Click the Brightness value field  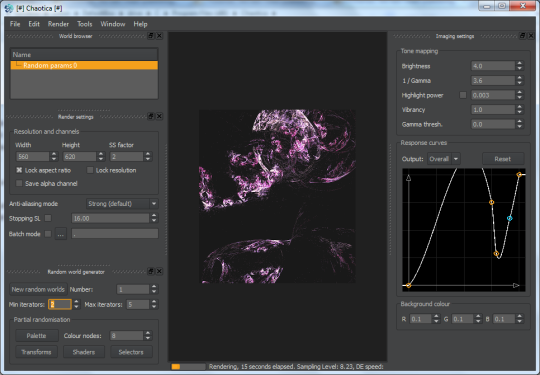tap(493, 66)
